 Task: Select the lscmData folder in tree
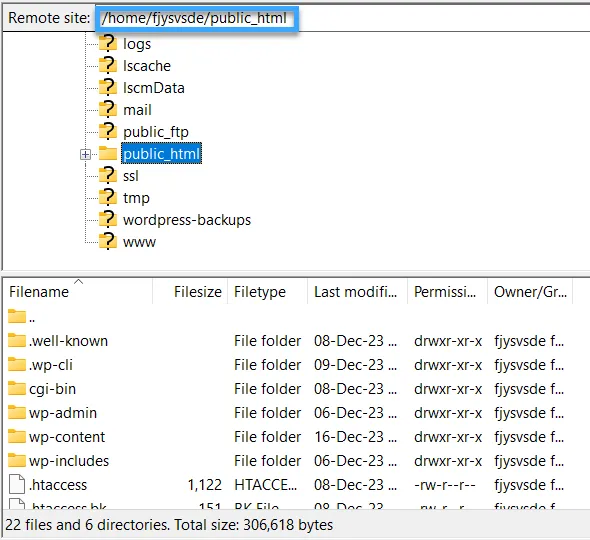[x=154, y=88]
